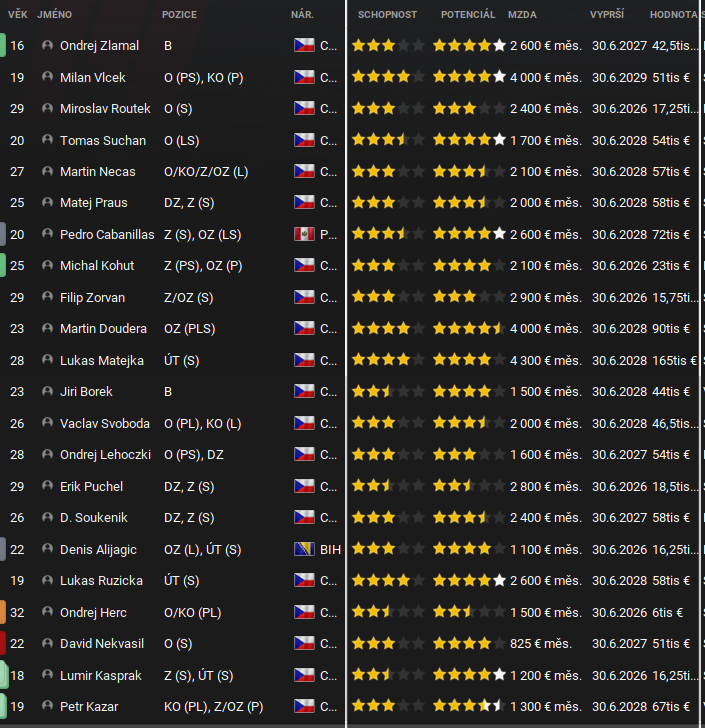Select the value 90tis € cell

[x=671, y=329]
